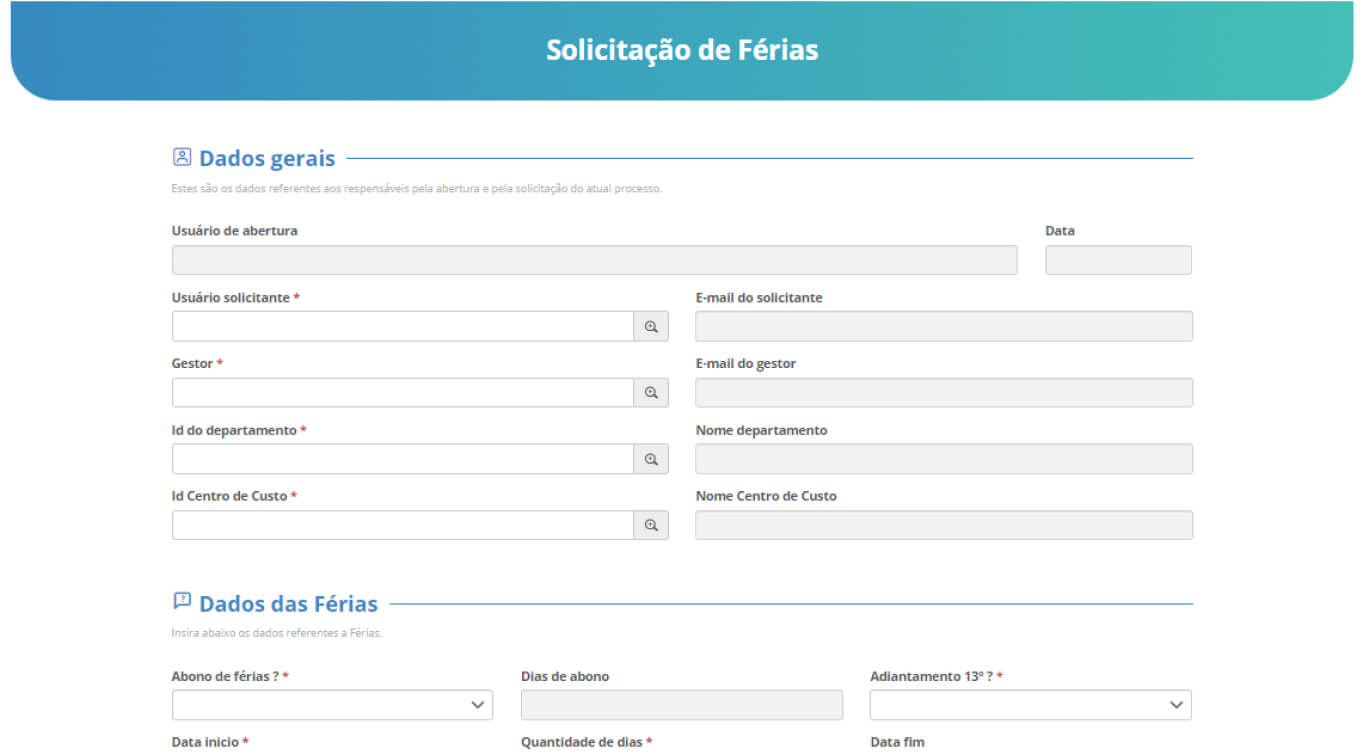The height and width of the screenshot is (756, 1366).
Task: Select the Id do departamento input box
Action: pyautogui.click(x=402, y=460)
